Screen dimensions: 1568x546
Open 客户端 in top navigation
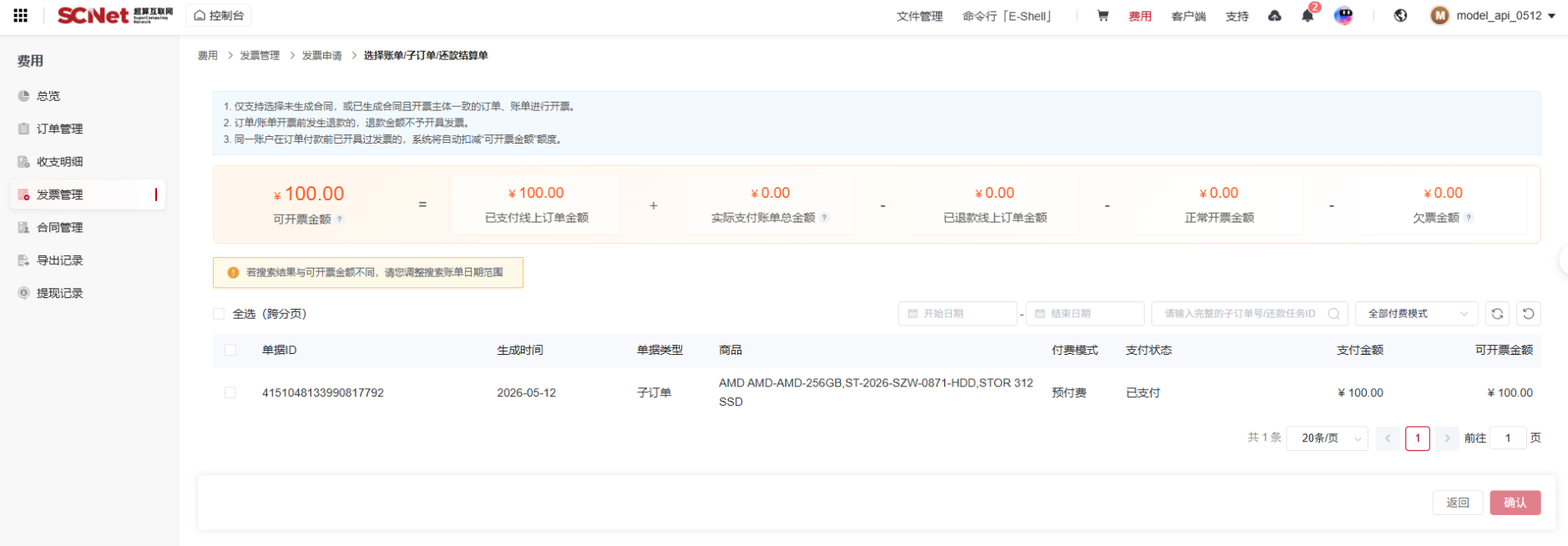pyautogui.click(x=1188, y=16)
